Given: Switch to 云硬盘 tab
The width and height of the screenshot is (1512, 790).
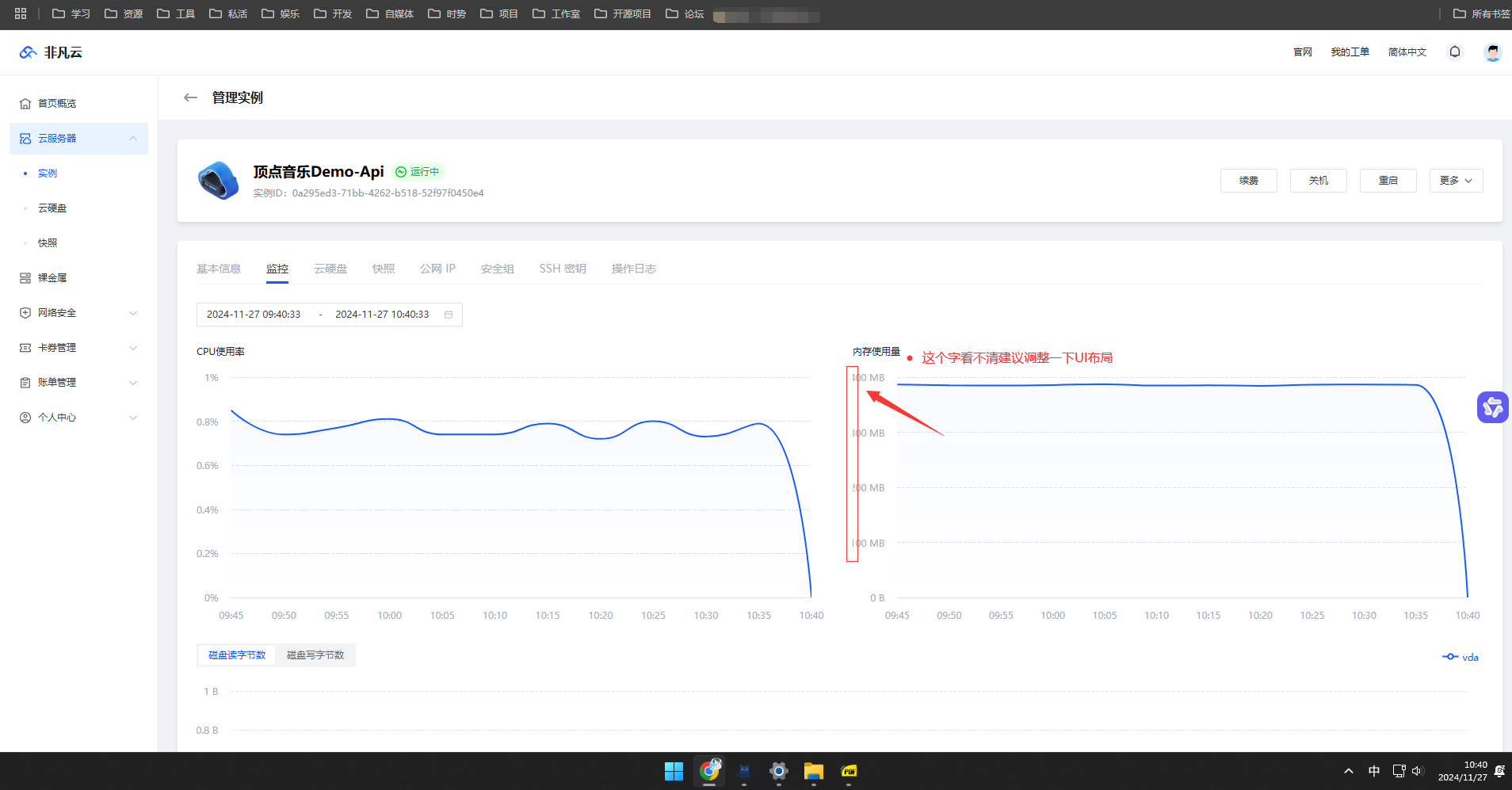Looking at the screenshot, I should (x=330, y=269).
